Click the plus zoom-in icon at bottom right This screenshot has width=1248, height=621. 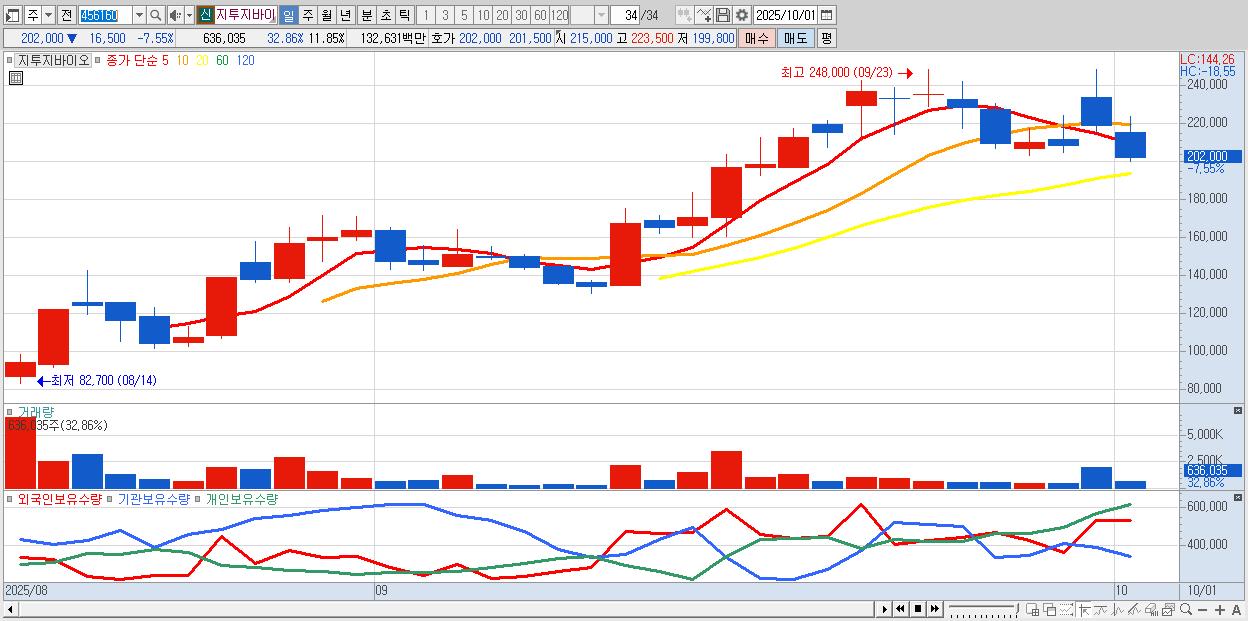tap(1220, 609)
